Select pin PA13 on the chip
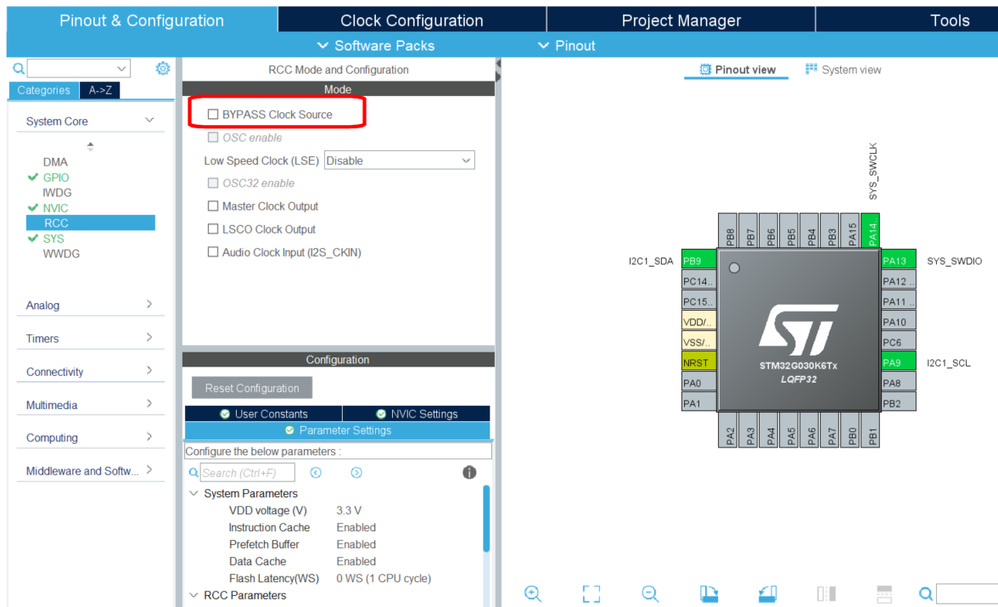The image size is (998, 607). coord(898,260)
